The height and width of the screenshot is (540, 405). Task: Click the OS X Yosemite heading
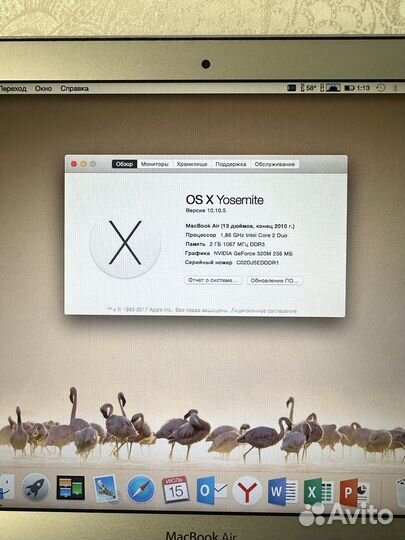click(225, 200)
